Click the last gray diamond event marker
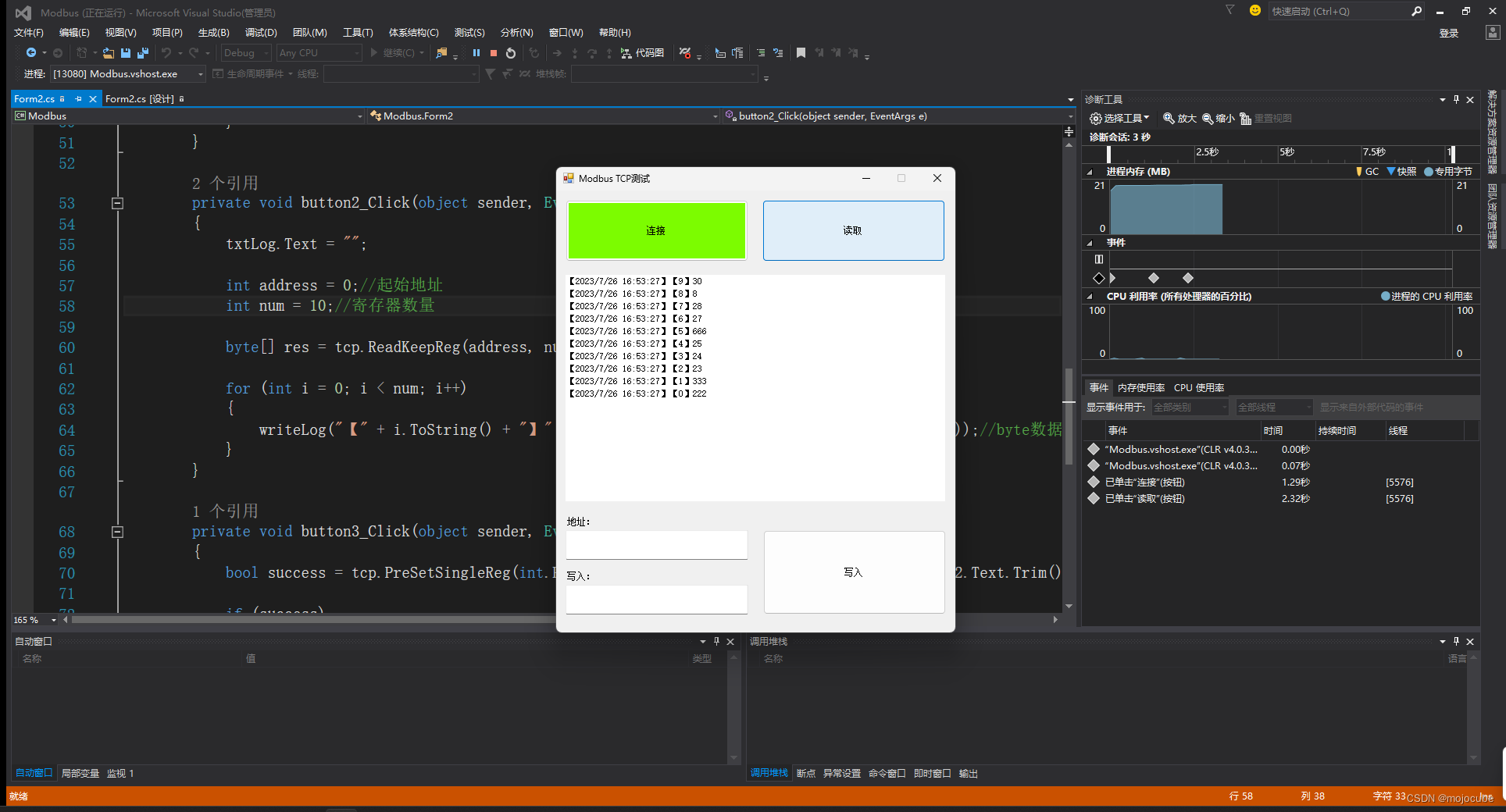 pyautogui.click(x=1188, y=278)
